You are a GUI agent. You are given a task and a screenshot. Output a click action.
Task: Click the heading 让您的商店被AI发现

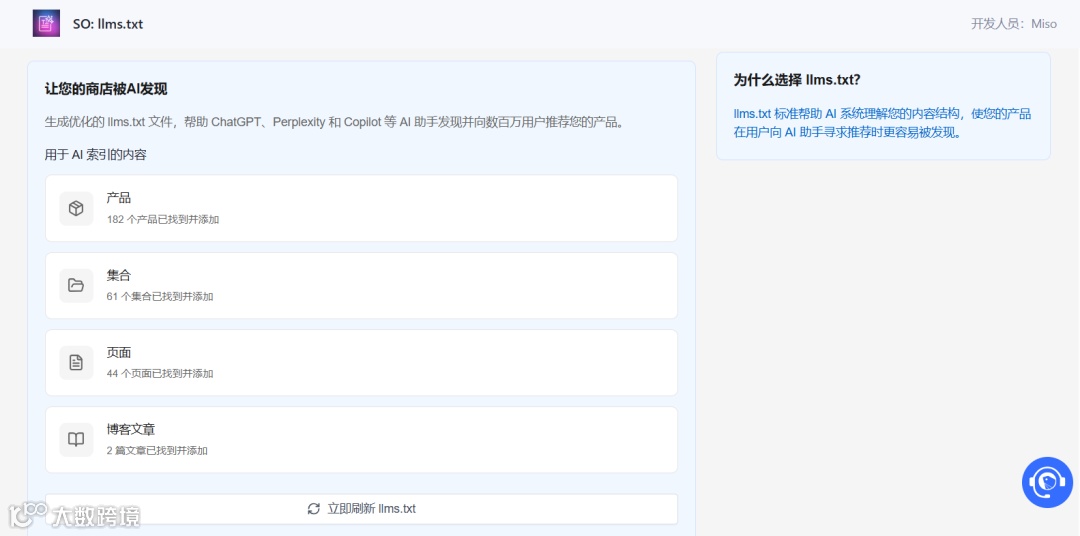click(106, 89)
